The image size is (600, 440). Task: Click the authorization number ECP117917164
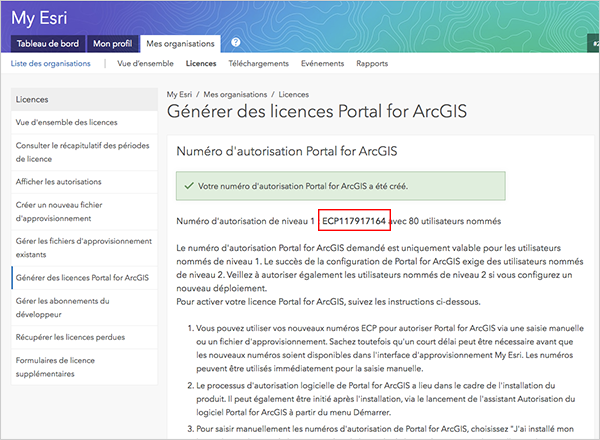coord(354,221)
